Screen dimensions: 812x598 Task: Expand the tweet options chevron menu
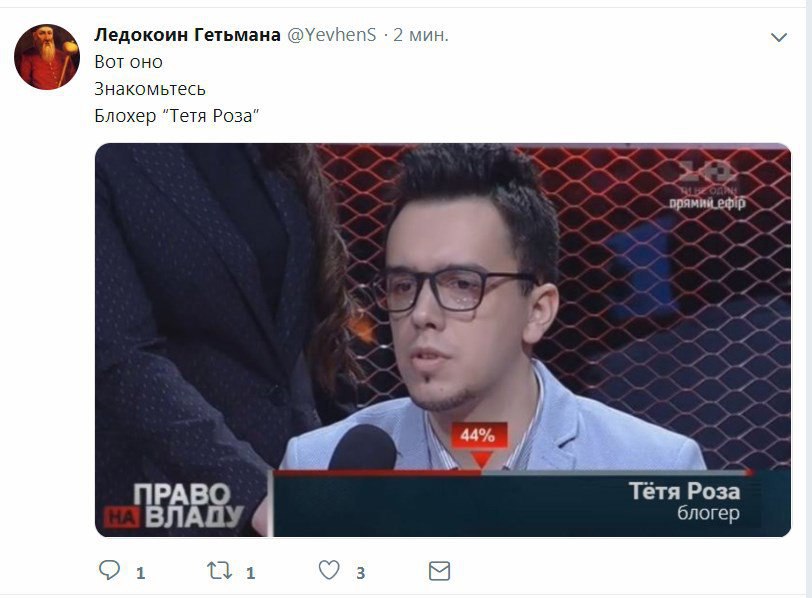(x=779, y=37)
